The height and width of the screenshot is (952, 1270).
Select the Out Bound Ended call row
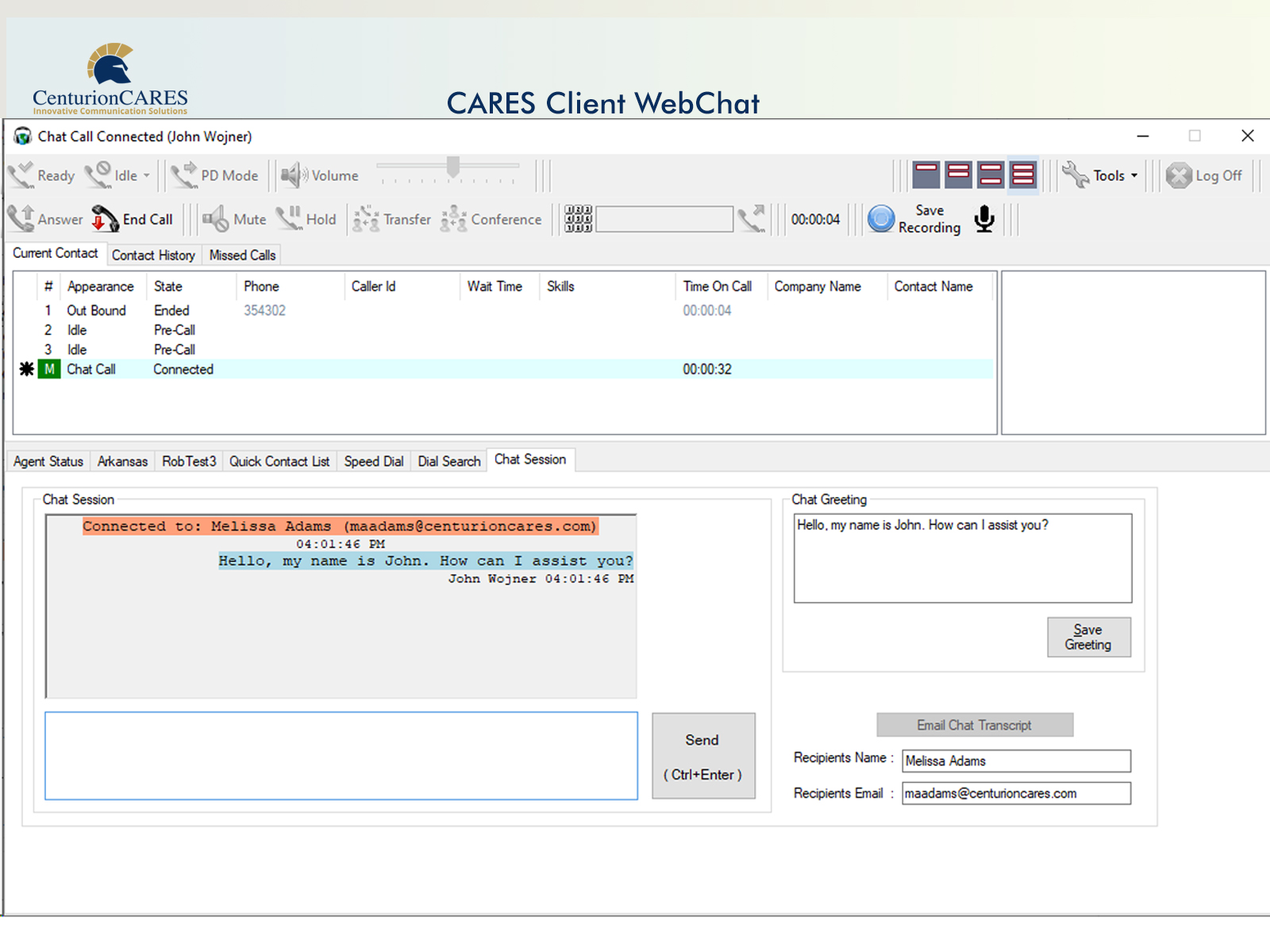pyautogui.click(x=505, y=310)
